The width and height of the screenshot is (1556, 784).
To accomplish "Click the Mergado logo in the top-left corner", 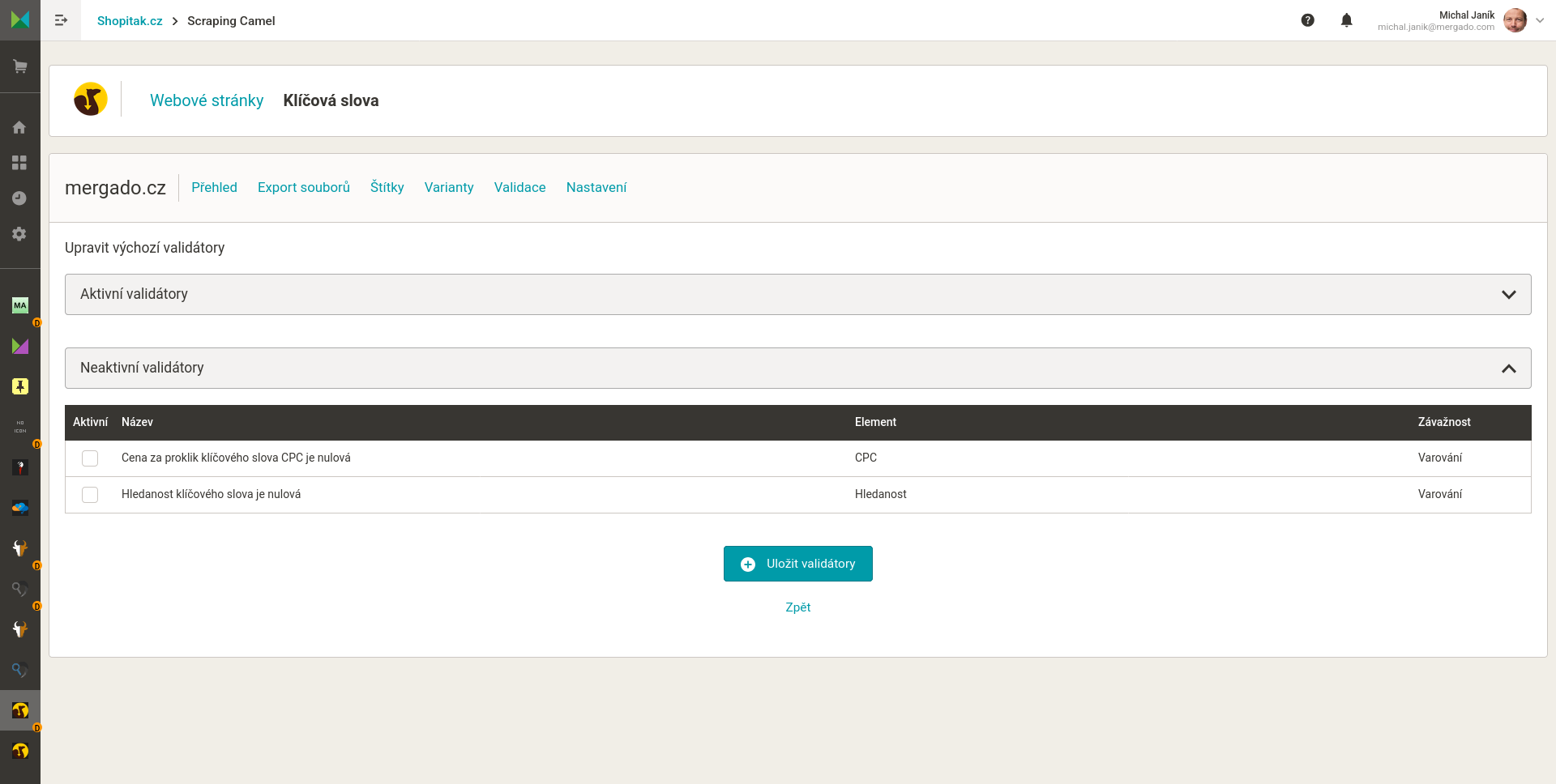I will click(20, 19).
